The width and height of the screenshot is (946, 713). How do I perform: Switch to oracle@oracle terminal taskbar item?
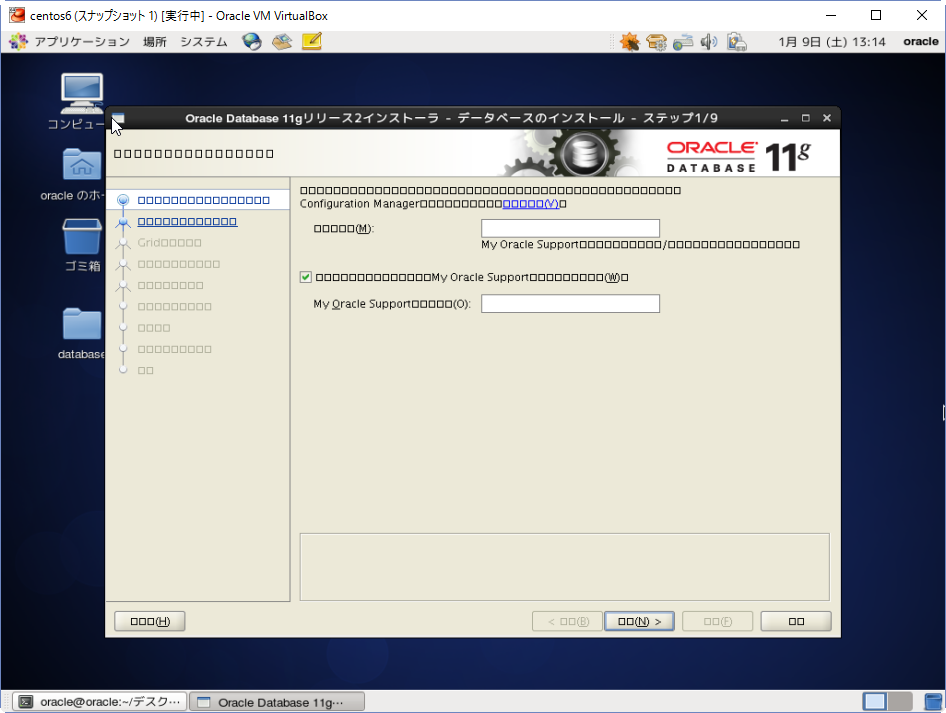(x=100, y=702)
